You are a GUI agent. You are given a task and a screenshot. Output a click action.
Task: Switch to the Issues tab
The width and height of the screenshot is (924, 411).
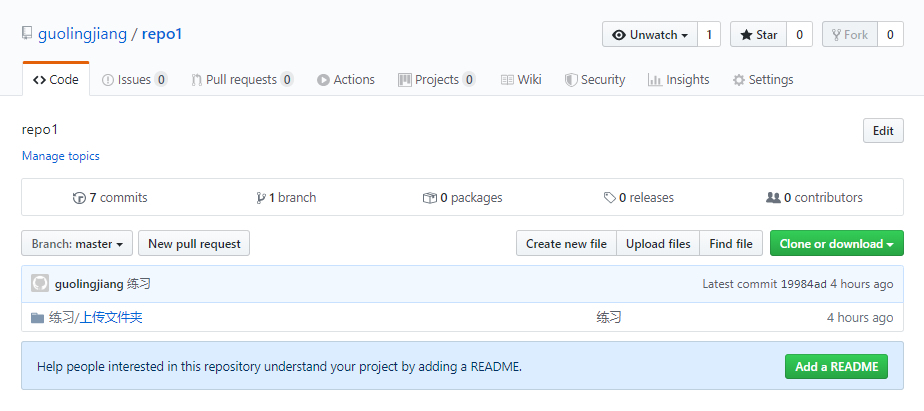click(x=134, y=80)
